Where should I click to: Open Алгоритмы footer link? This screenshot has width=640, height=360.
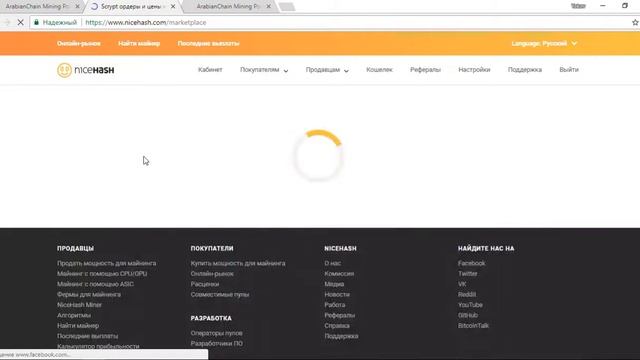point(73,315)
